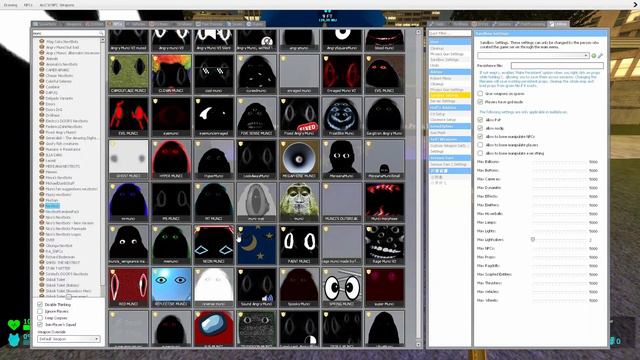Select the red Among Us crewmate munci thumbnail
This screenshot has height=360, width=640.
pos(214,329)
